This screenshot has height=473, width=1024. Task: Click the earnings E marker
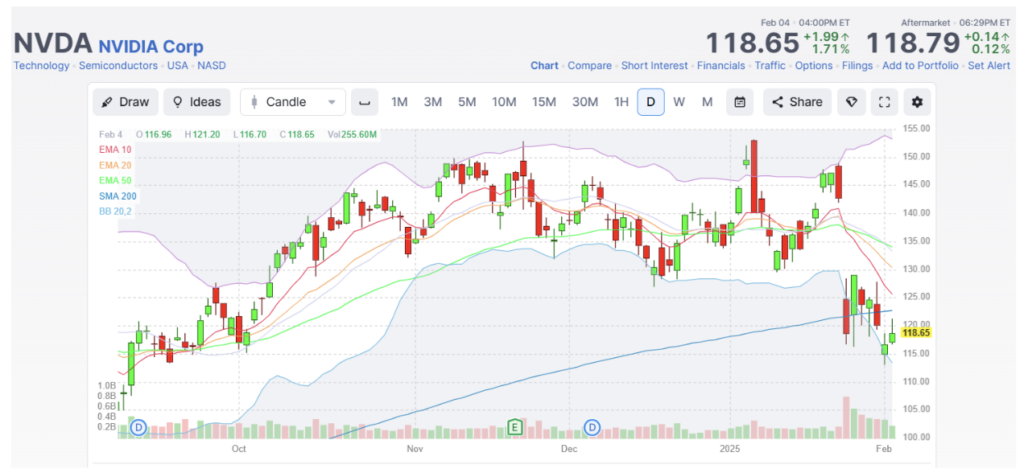(x=516, y=428)
